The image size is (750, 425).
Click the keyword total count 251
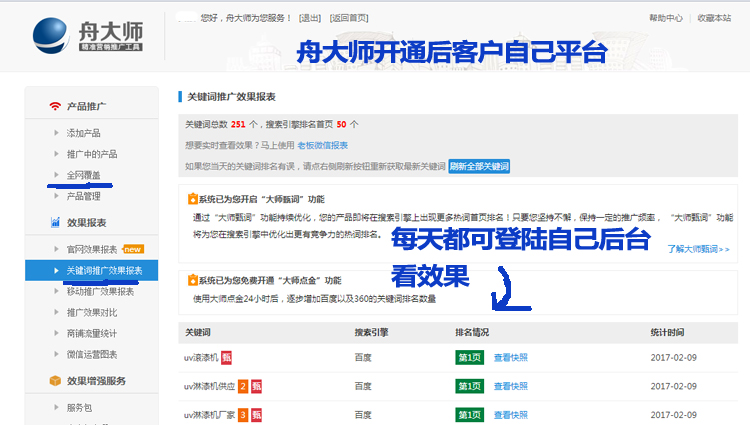point(238,124)
